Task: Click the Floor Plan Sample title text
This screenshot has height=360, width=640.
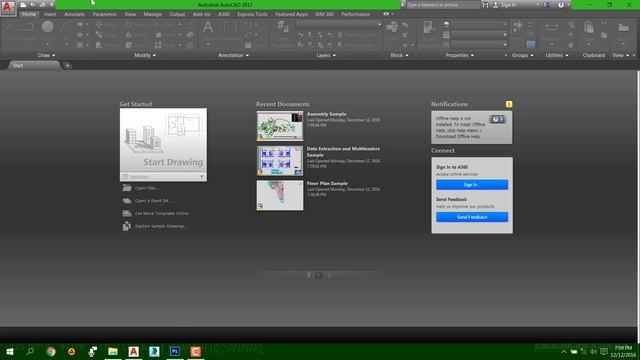Action: 327,183
